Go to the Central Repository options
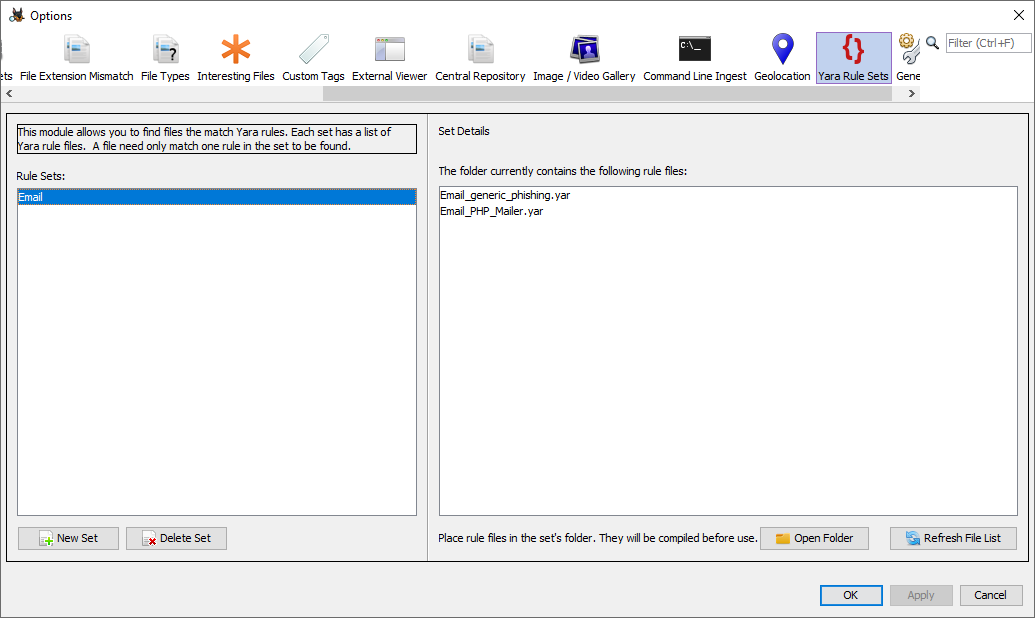 click(x=480, y=58)
